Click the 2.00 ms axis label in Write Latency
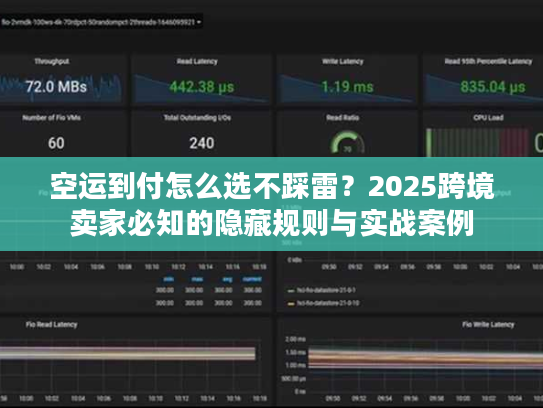This screenshot has height=408, width=543. [295, 339]
